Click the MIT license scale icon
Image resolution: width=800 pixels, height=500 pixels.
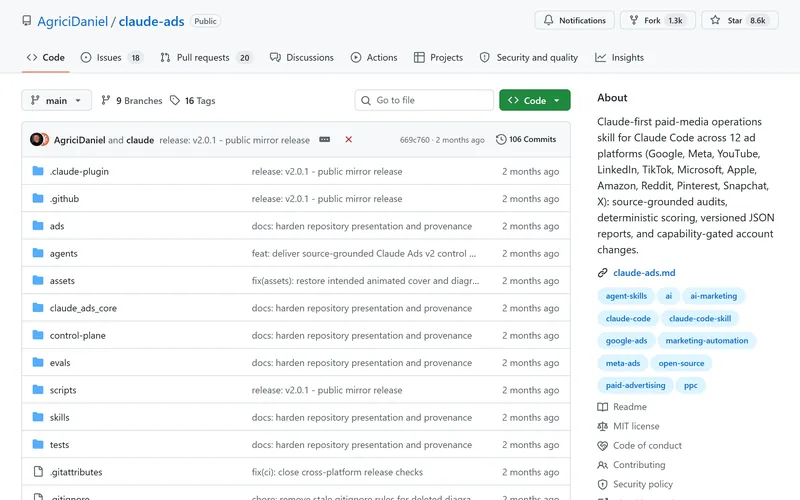tap(603, 426)
